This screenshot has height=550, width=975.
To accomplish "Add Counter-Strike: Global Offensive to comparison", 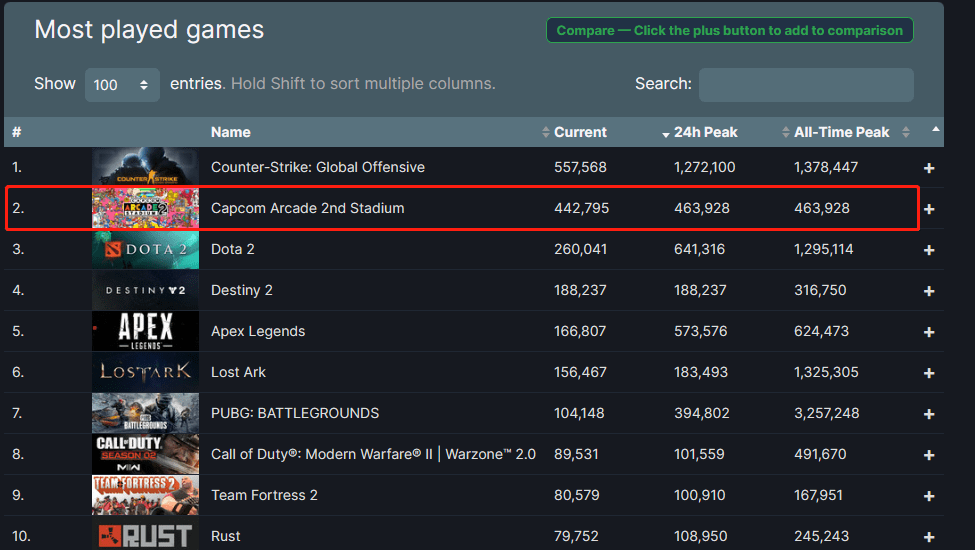I will coord(929,168).
